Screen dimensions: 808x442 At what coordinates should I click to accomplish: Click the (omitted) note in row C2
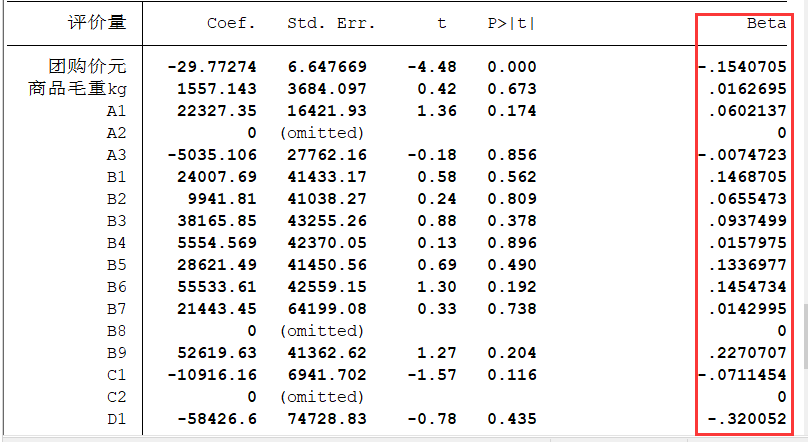[x=322, y=397]
